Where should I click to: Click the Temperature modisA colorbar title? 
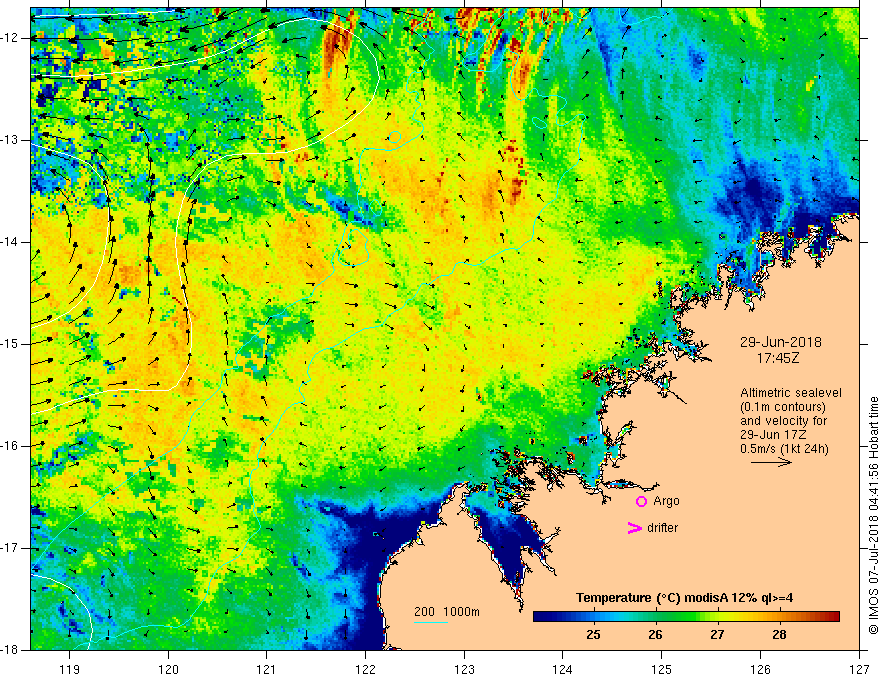(x=684, y=598)
